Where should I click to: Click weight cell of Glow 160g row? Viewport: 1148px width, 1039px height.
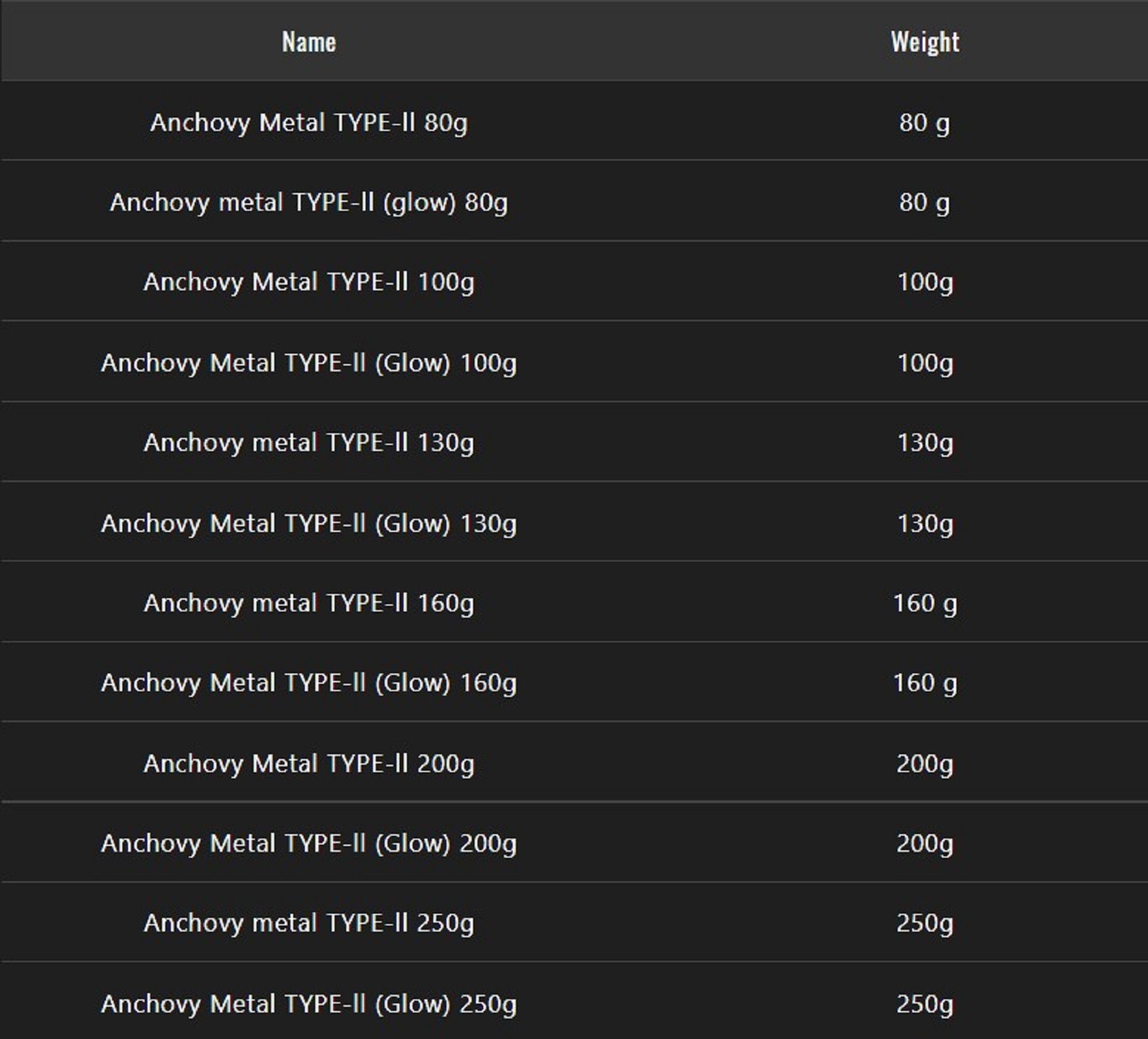pyautogui.click(x=925, y=683)
